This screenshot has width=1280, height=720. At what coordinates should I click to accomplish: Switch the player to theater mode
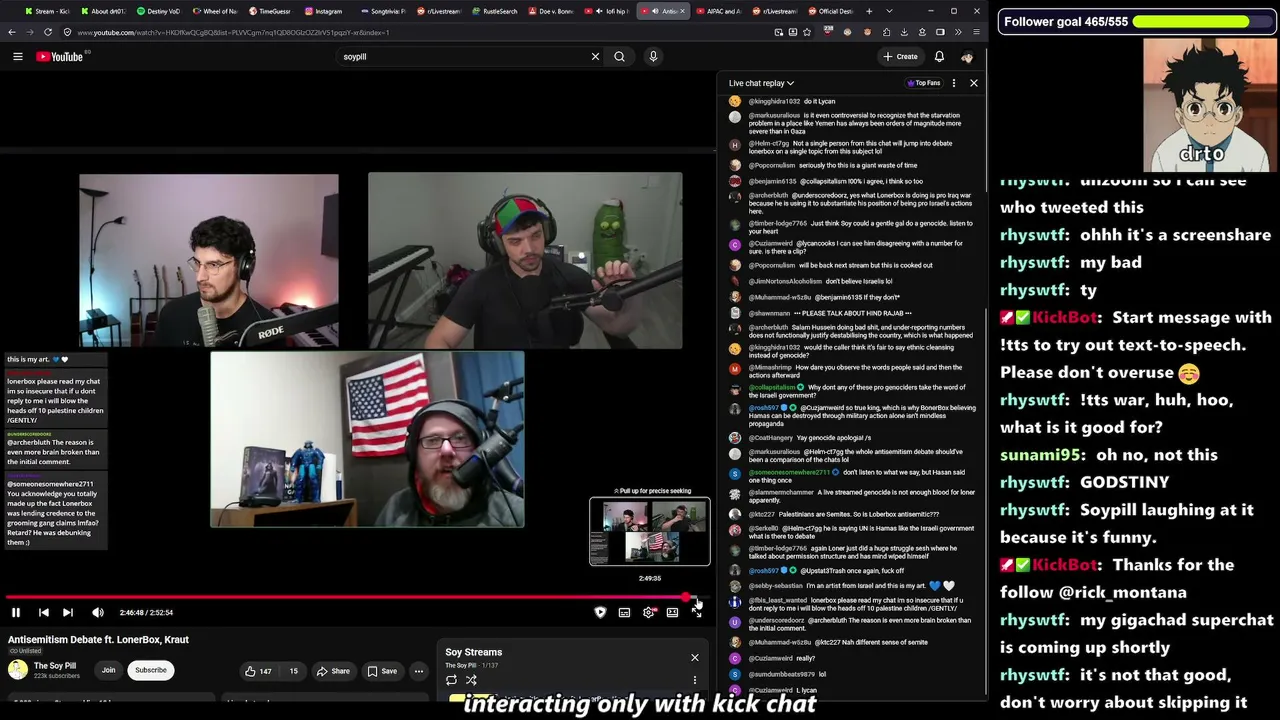point(672,612)
